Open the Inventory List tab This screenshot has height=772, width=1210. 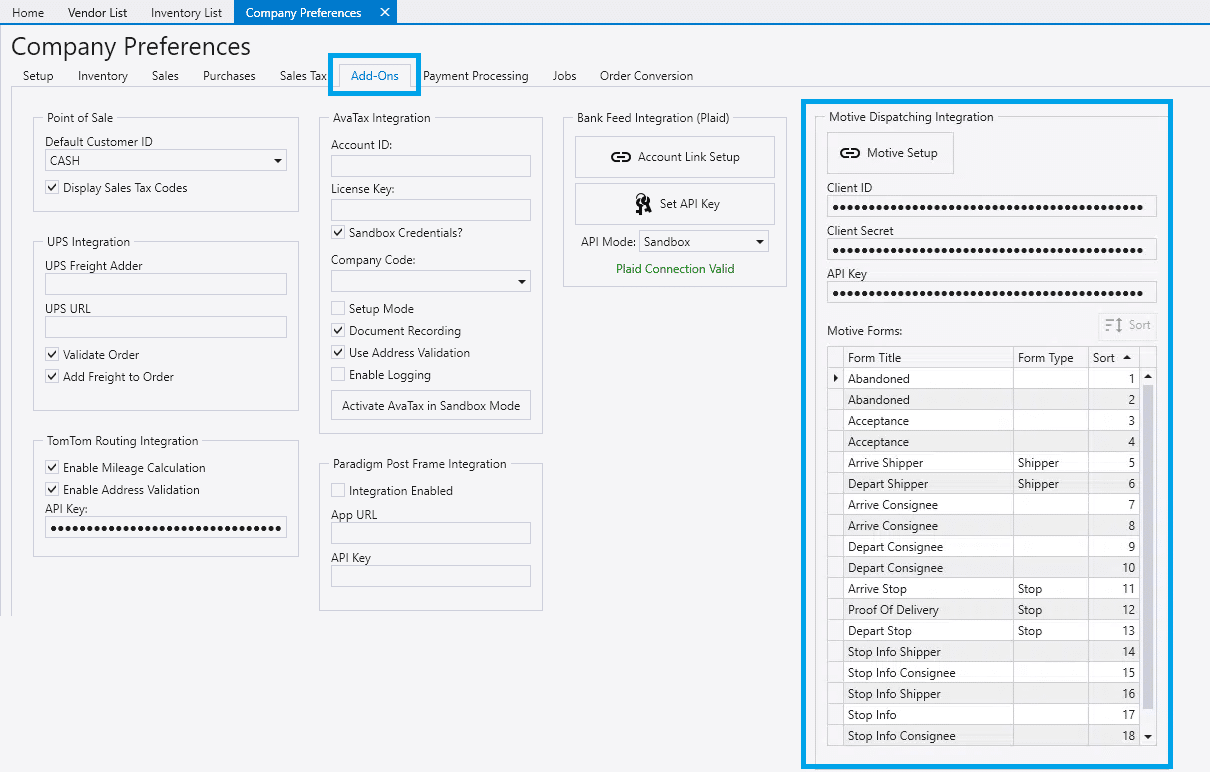tap(186, 13)
